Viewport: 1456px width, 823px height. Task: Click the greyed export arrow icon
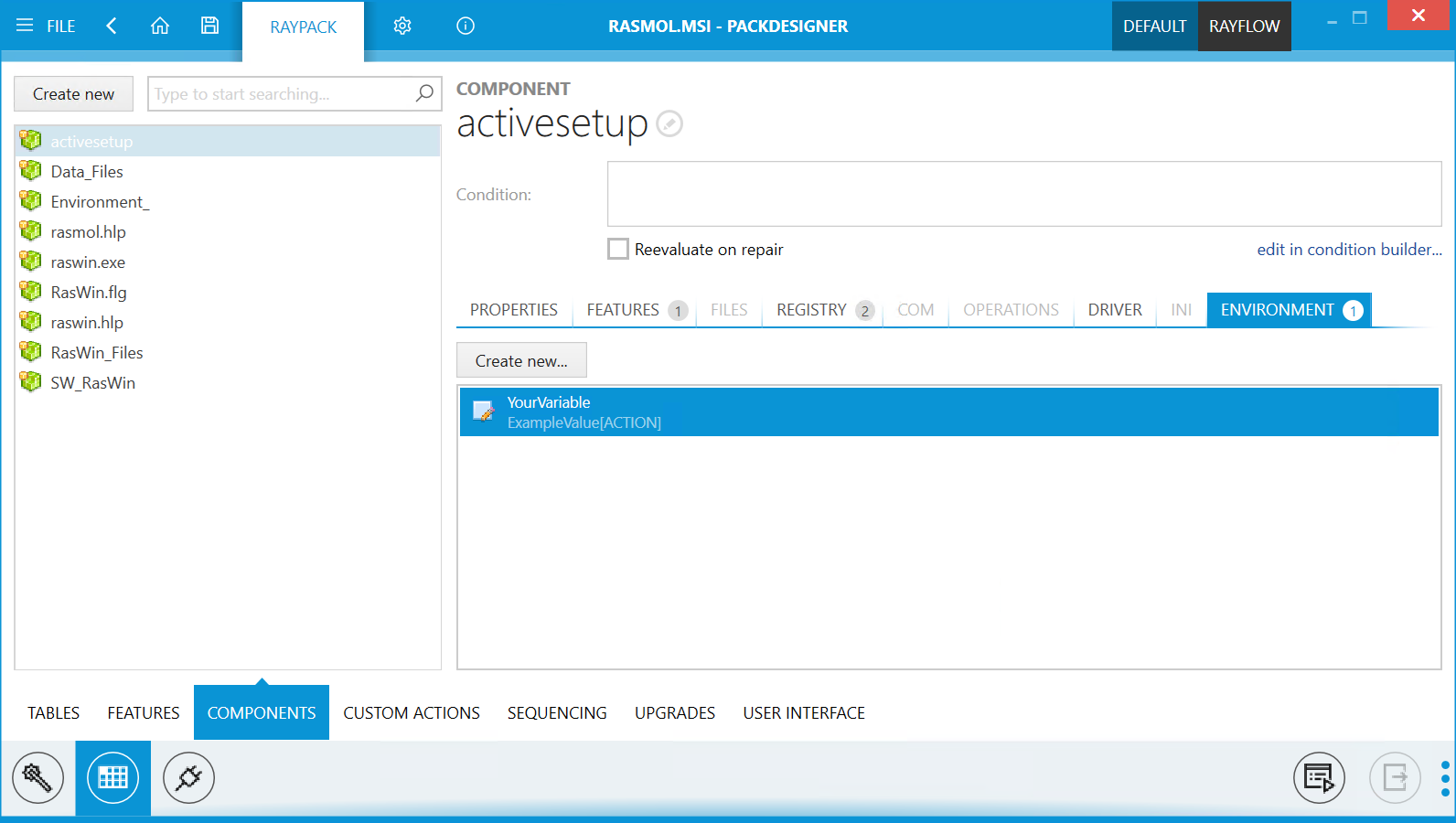coord(1395,778)
